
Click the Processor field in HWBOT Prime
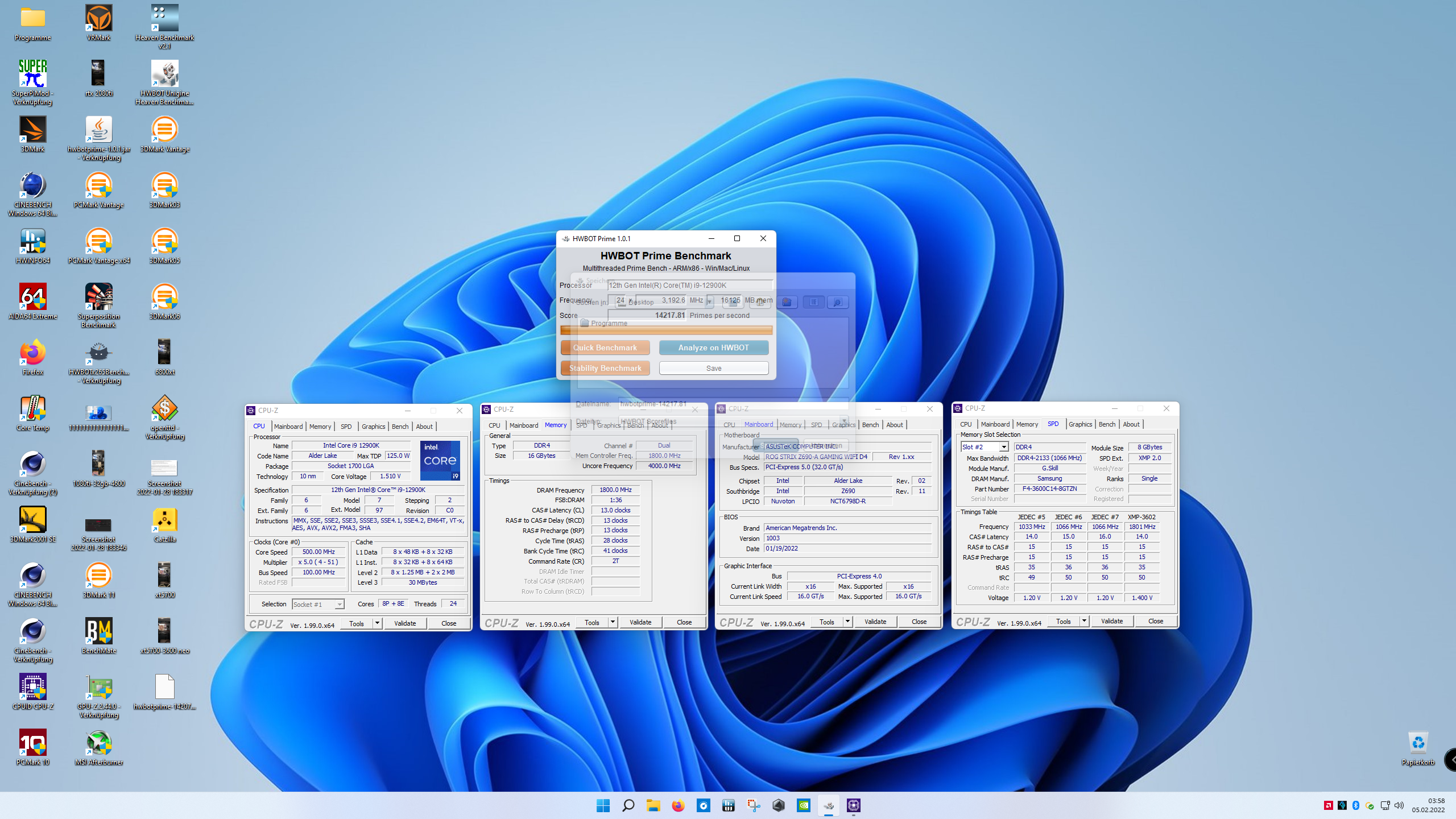coord(690,286)
